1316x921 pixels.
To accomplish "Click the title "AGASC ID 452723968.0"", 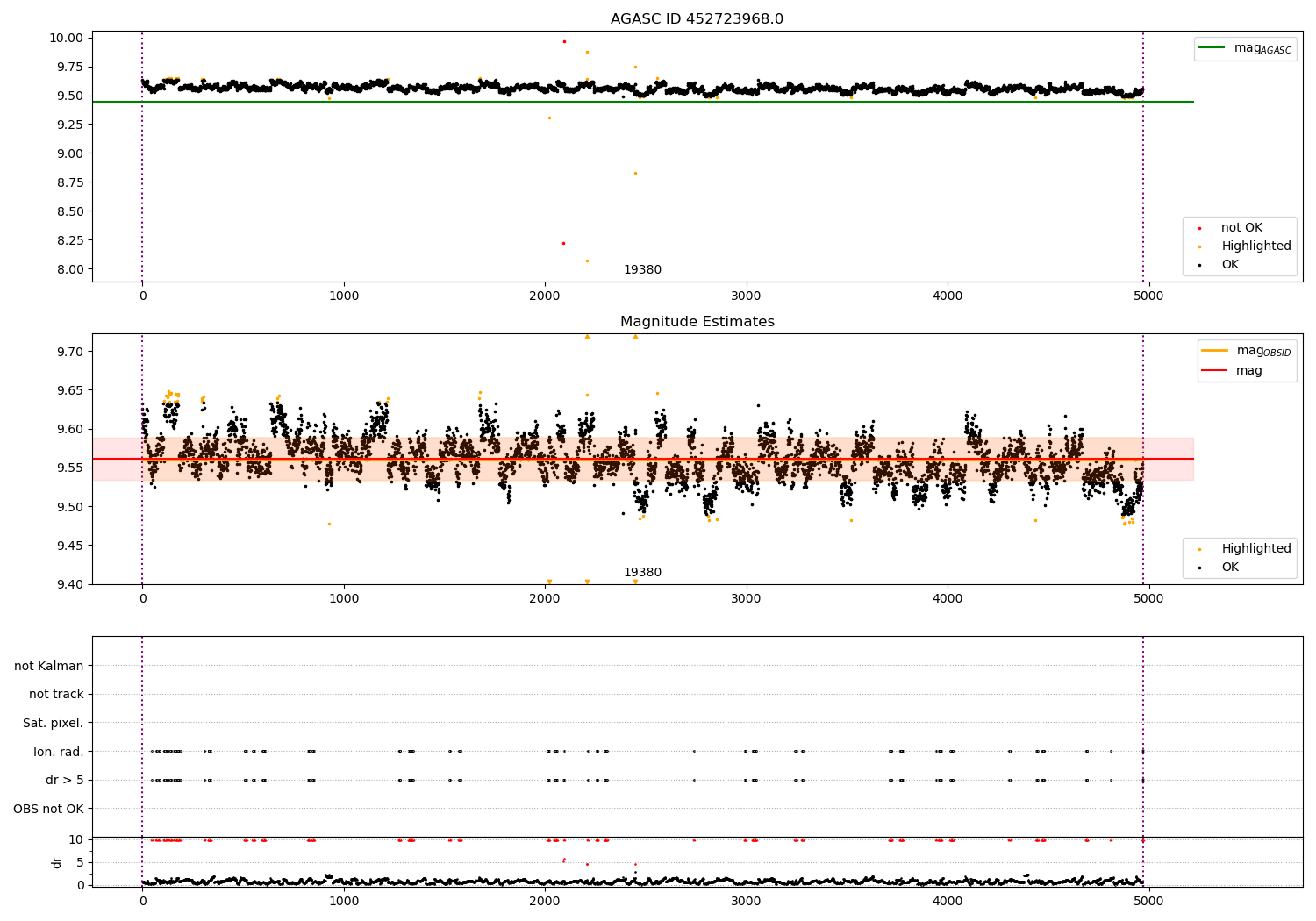I will click(x=697, y=19).
